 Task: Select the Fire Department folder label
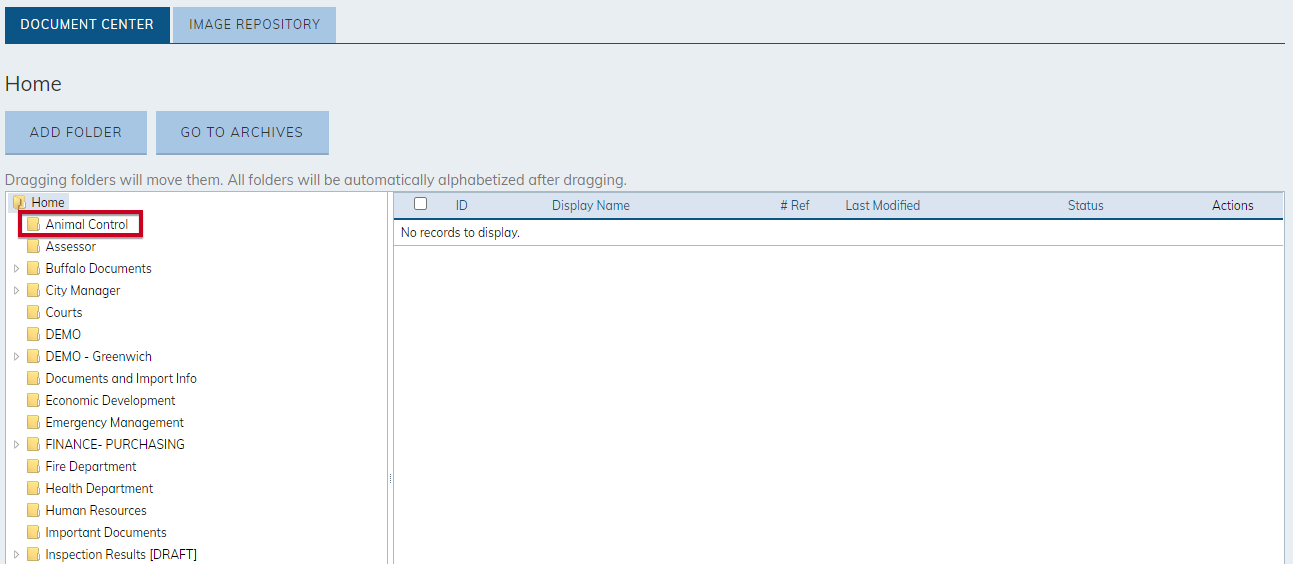(x=91, y=467)
